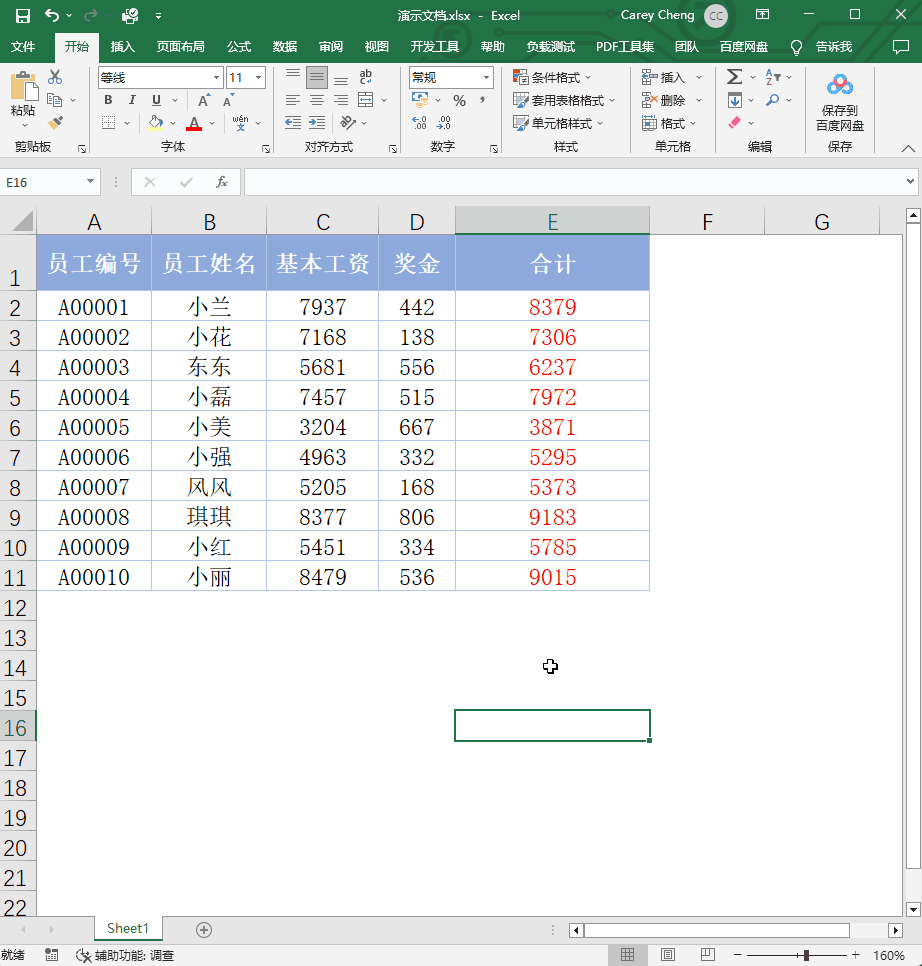The width and height of the screenshot is (922, 966).
Task: Toggle wrap text button
Action: tap(366, 77)
